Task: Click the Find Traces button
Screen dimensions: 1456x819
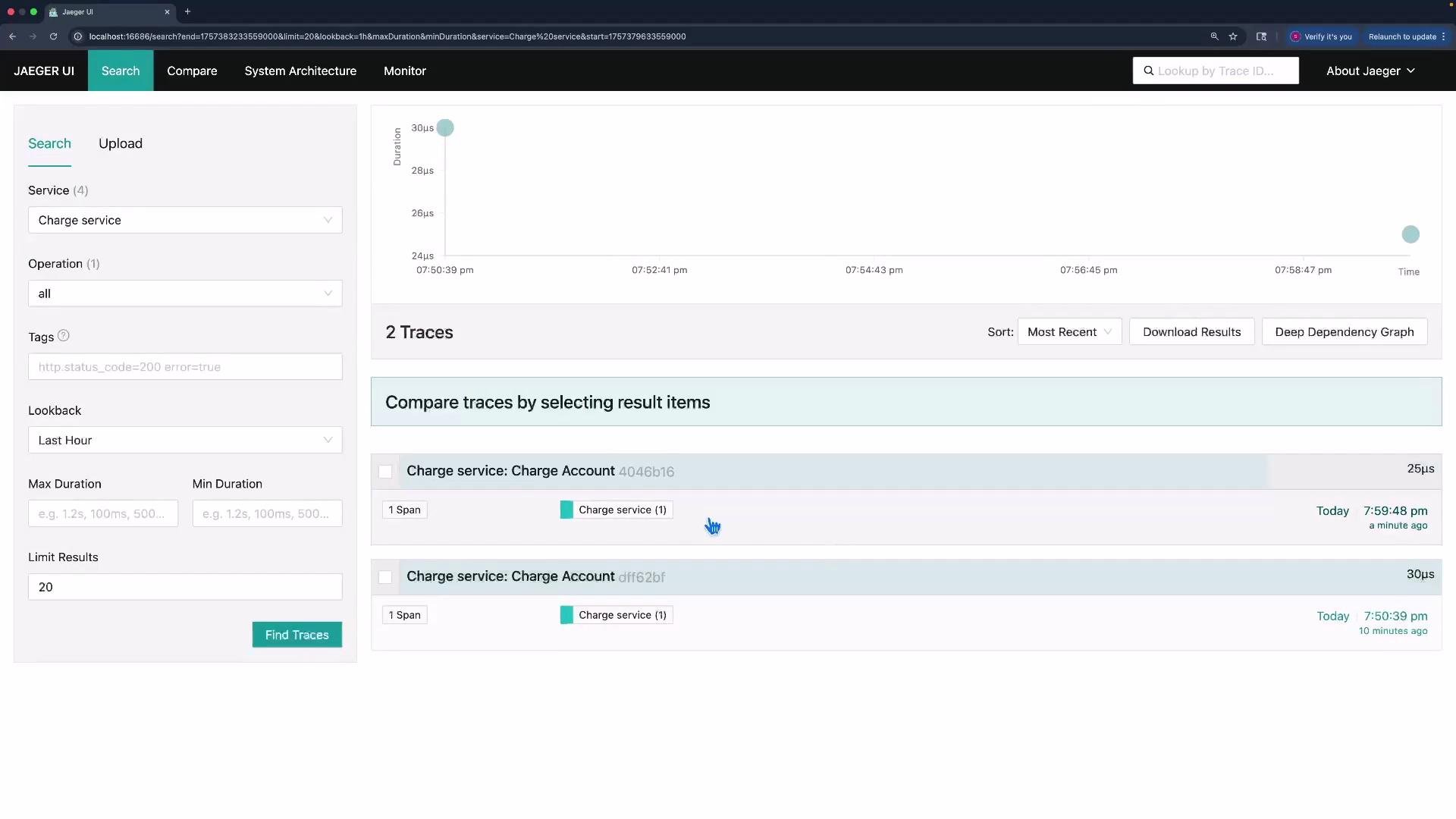Action: tap(297, 635)
